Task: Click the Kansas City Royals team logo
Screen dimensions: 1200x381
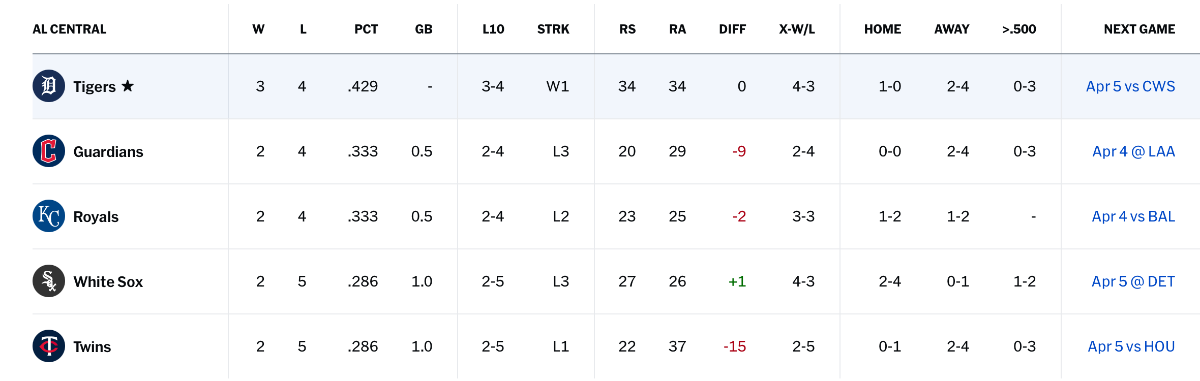Action: [49, 217]
